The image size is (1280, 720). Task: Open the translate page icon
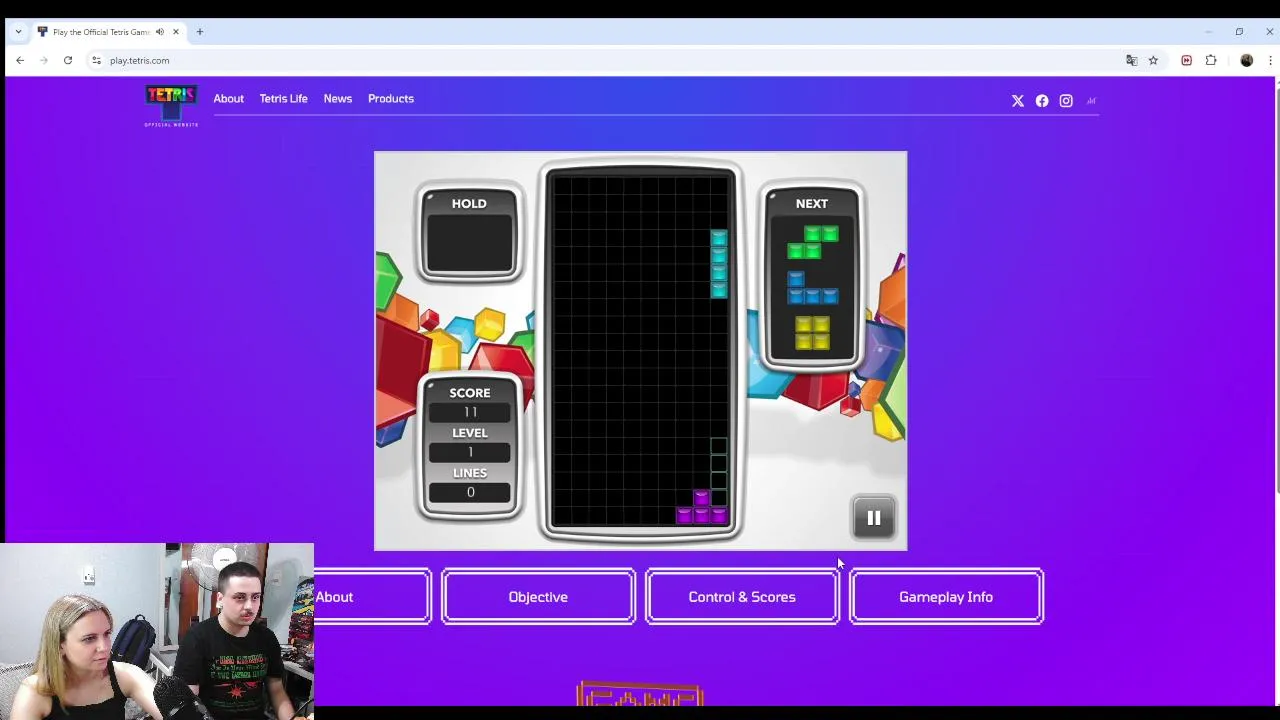pos(1132,61)
